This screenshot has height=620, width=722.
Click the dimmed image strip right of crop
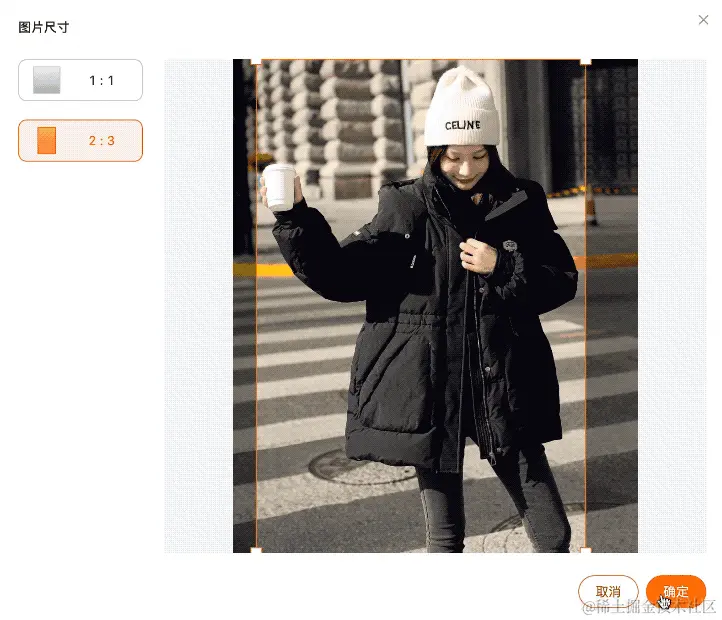click(x=612, y=306)
